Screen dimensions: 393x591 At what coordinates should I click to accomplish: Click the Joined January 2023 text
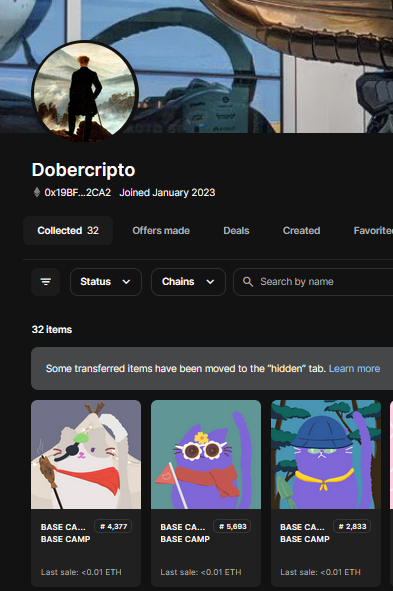[167, 192]
